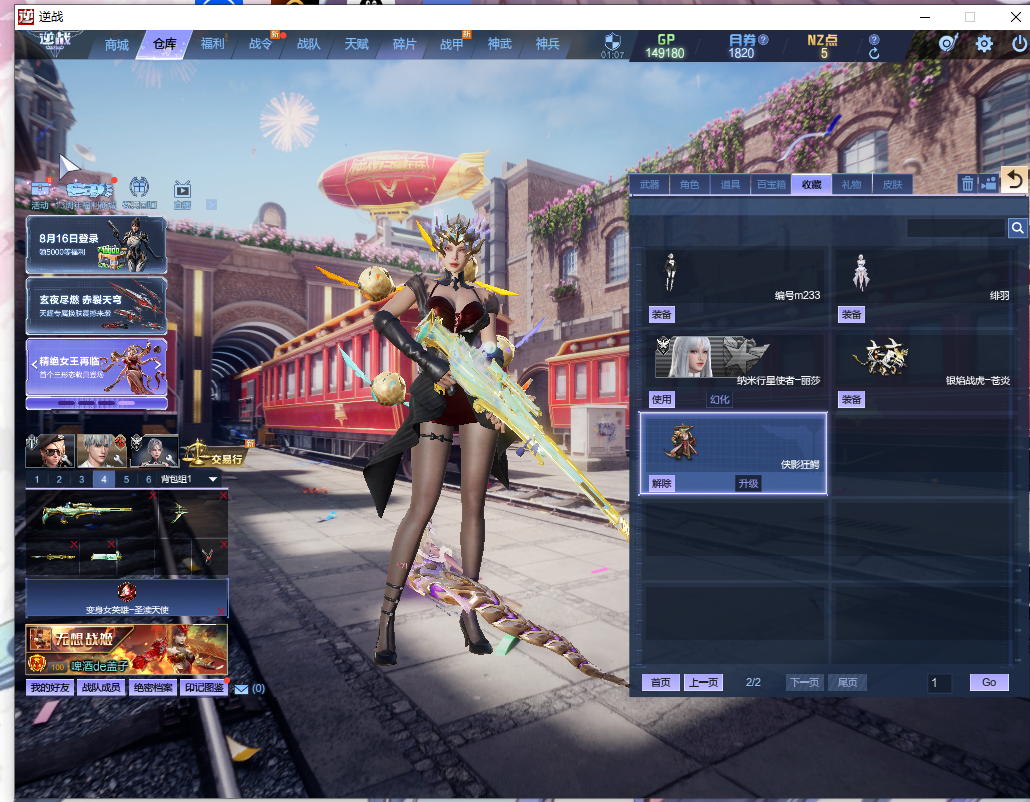Click the Go page jump button
The width and height of the screenshot is (1030, 802).
click(x=989, y=682)
